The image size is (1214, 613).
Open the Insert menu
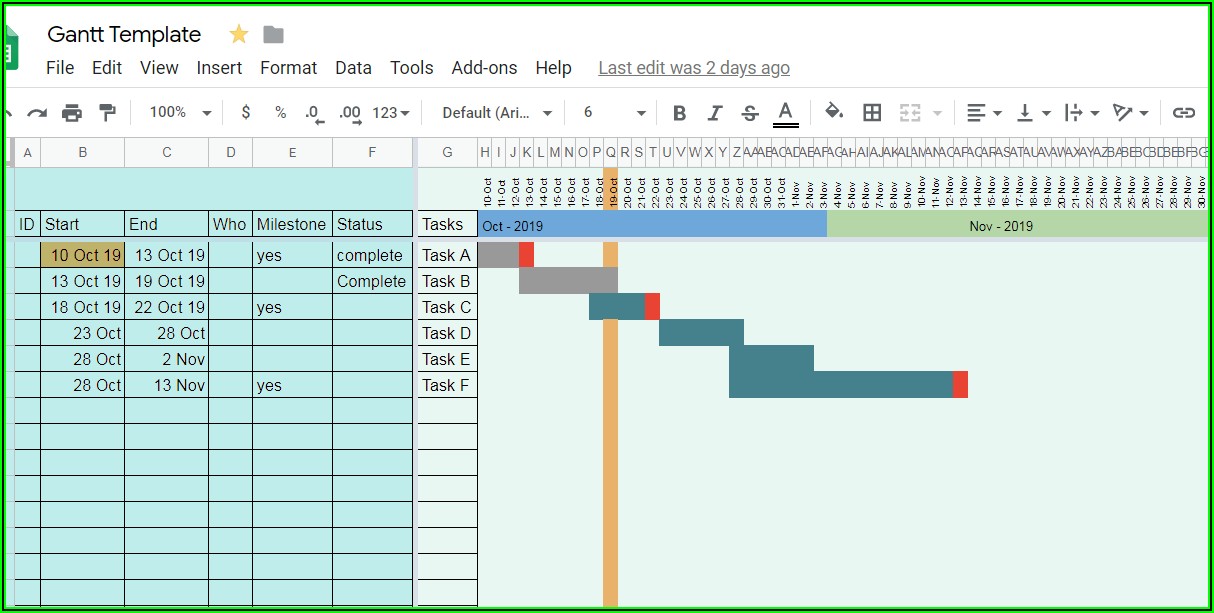coord(219,68)
